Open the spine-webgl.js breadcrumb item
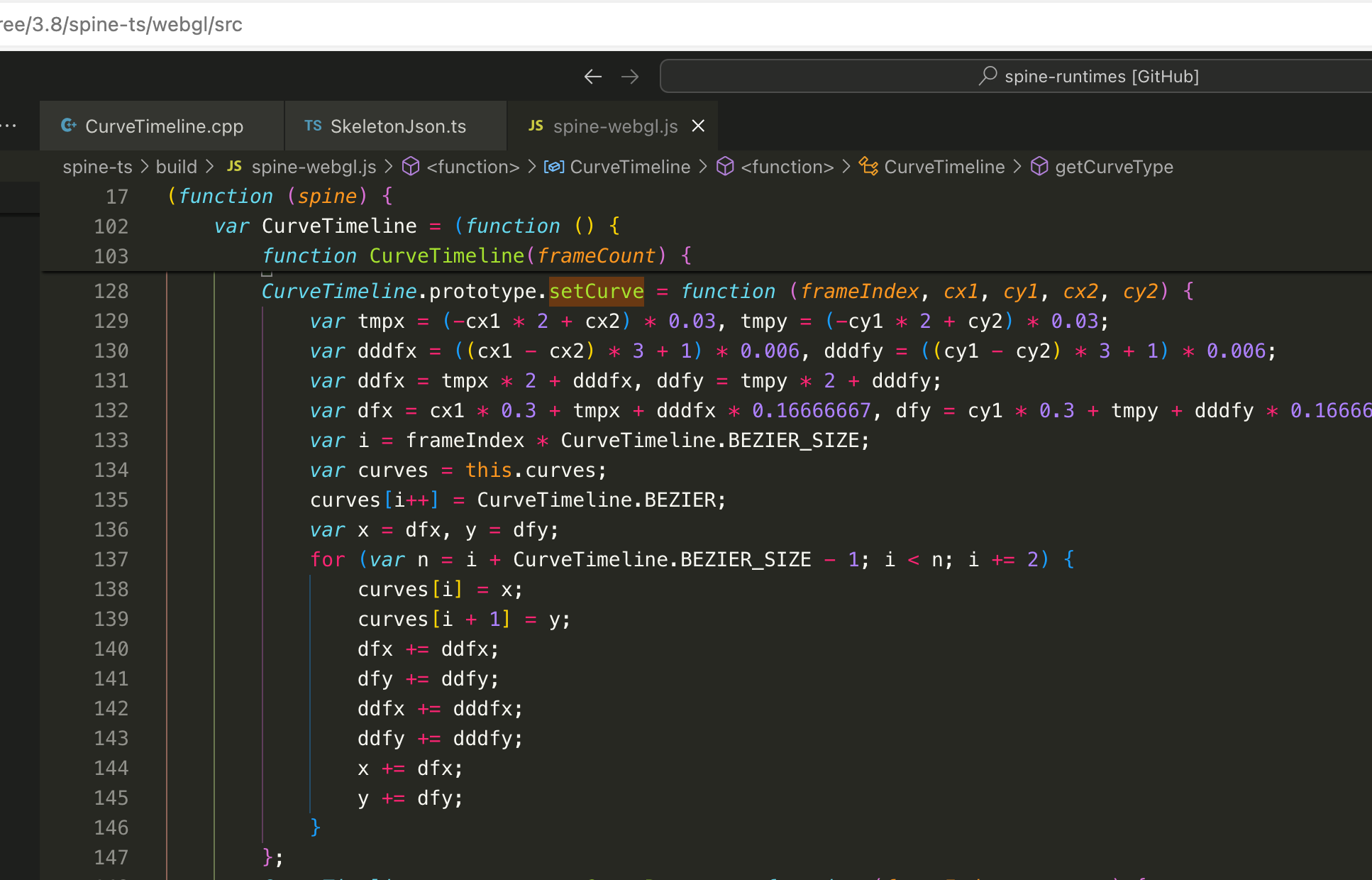 (x=314, y=167)
